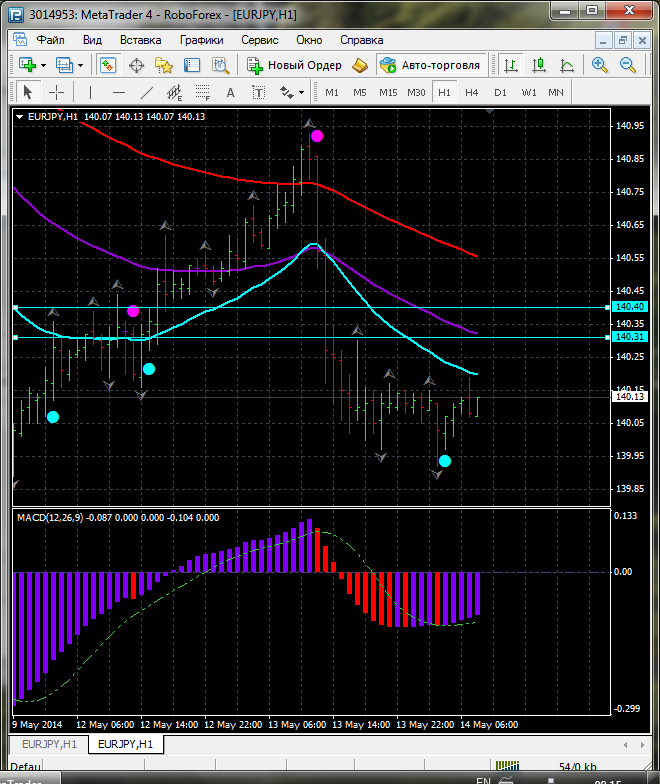Open the Файл menu

[x=50, y=40]
